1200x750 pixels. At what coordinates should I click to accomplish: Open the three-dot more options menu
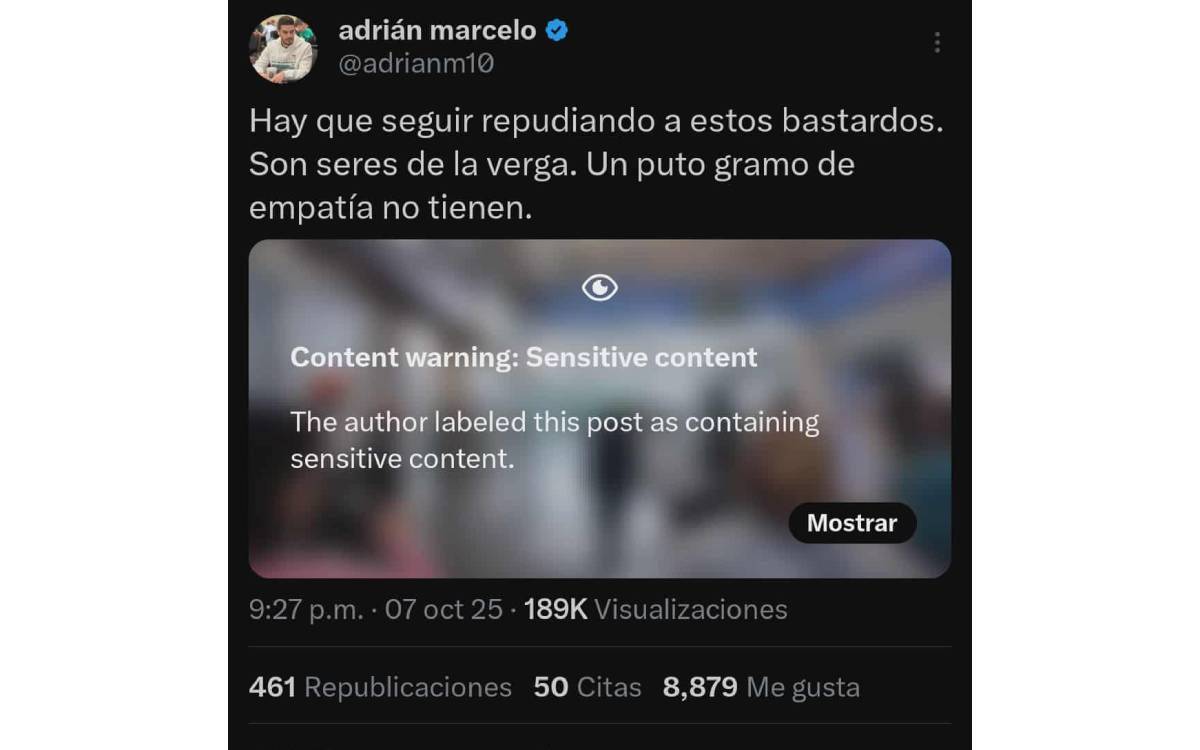[x=937, y=42]
